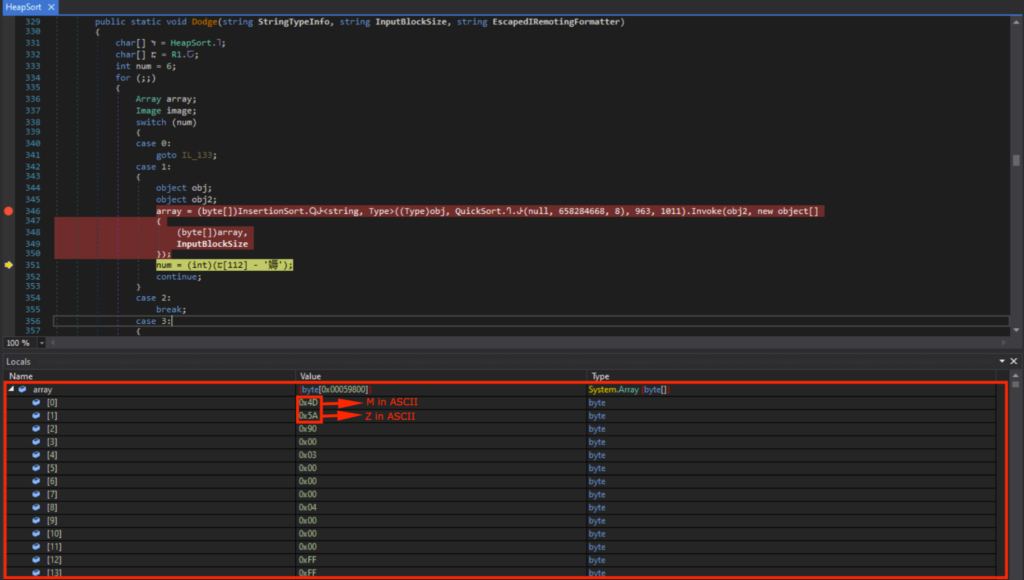Click the Type column header in Locals
The image size is (1024, 580).
598,376
